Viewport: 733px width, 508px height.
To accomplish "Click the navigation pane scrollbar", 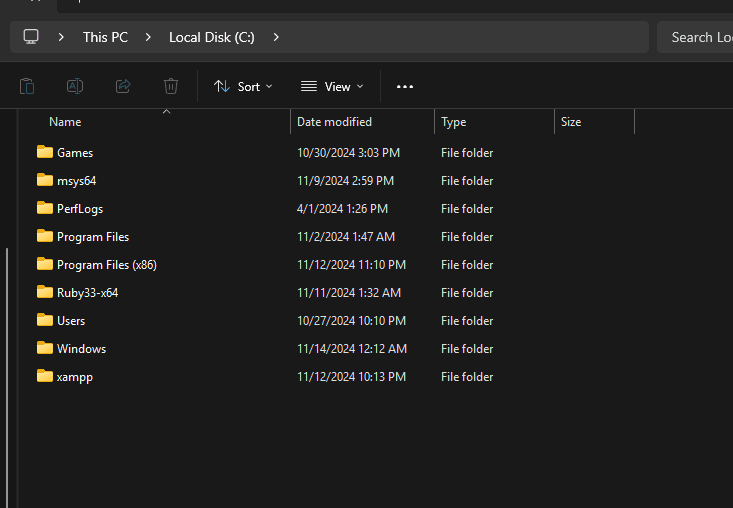I will click(7, 378).
